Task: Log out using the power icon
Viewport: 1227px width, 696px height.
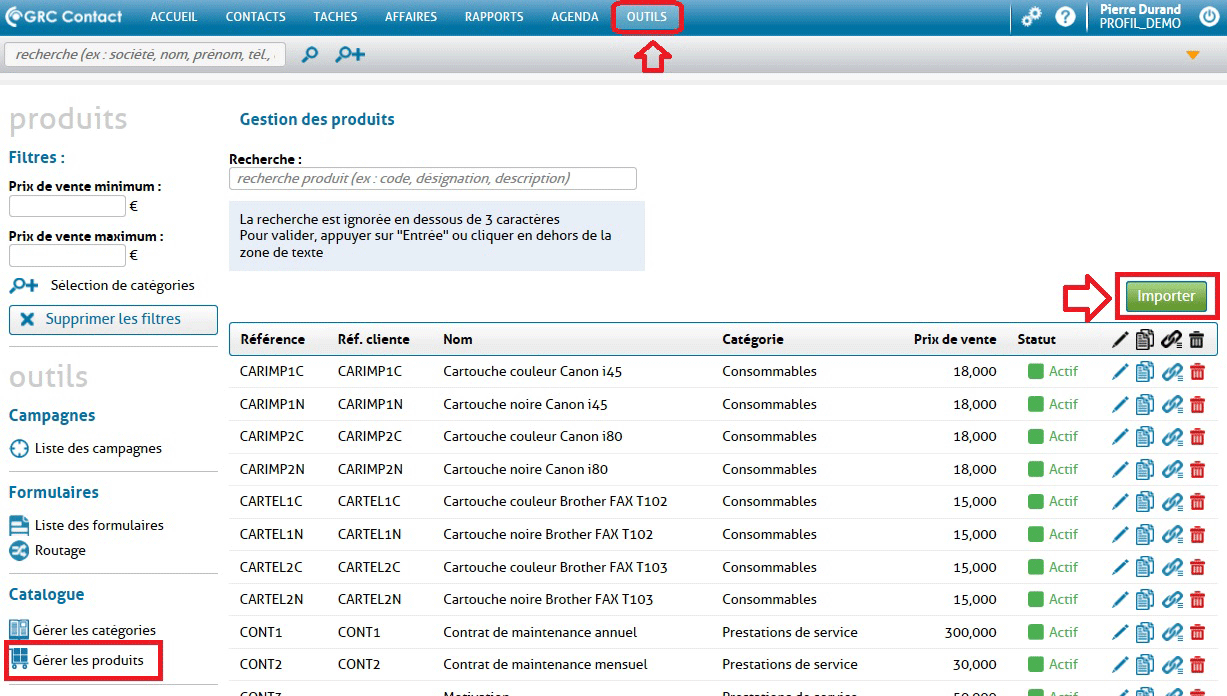Action: (x=1208, y=17)
